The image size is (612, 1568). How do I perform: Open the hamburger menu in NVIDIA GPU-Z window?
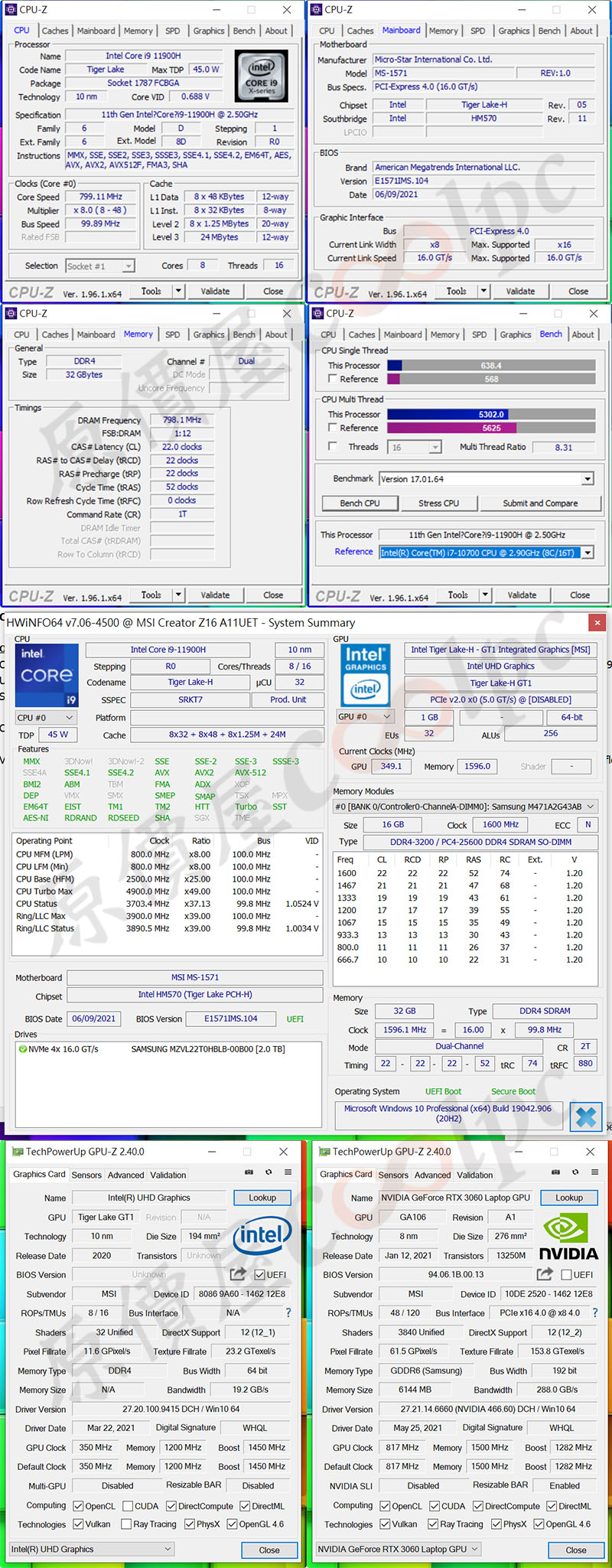pos(594,1172)
